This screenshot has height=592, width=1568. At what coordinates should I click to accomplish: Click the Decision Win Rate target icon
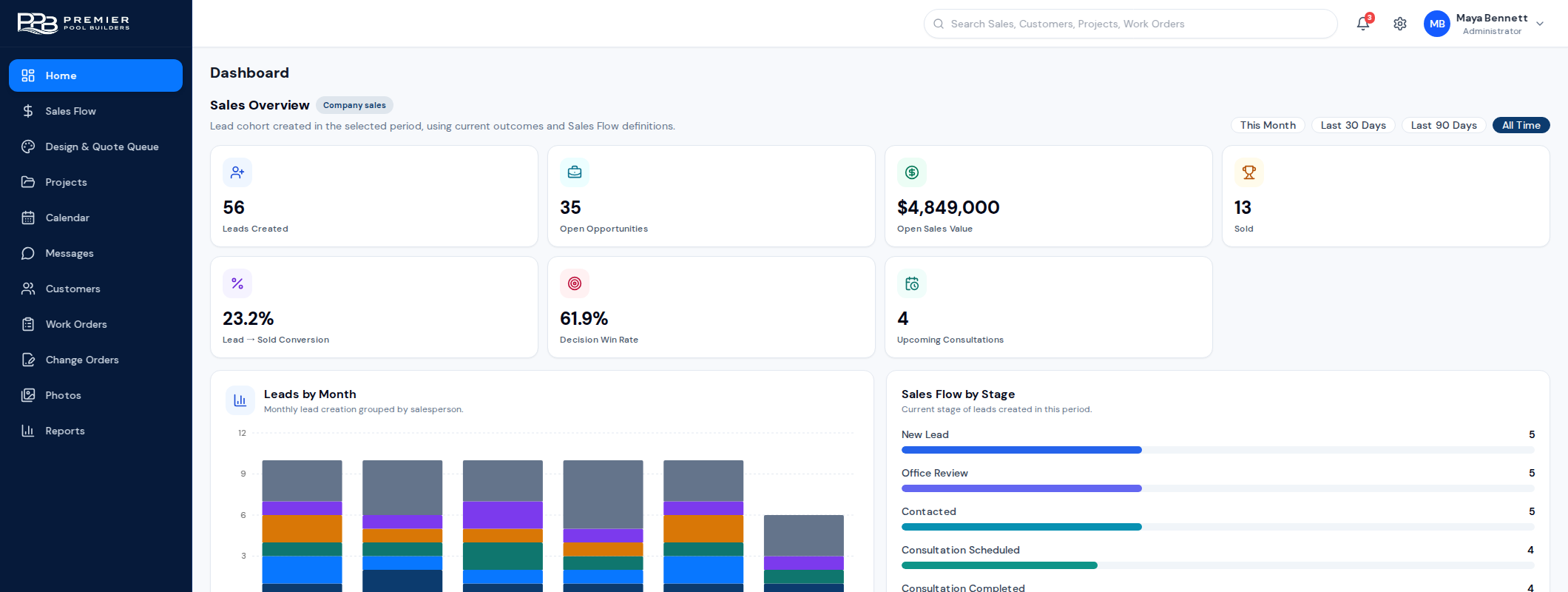(x=575, y=283)
